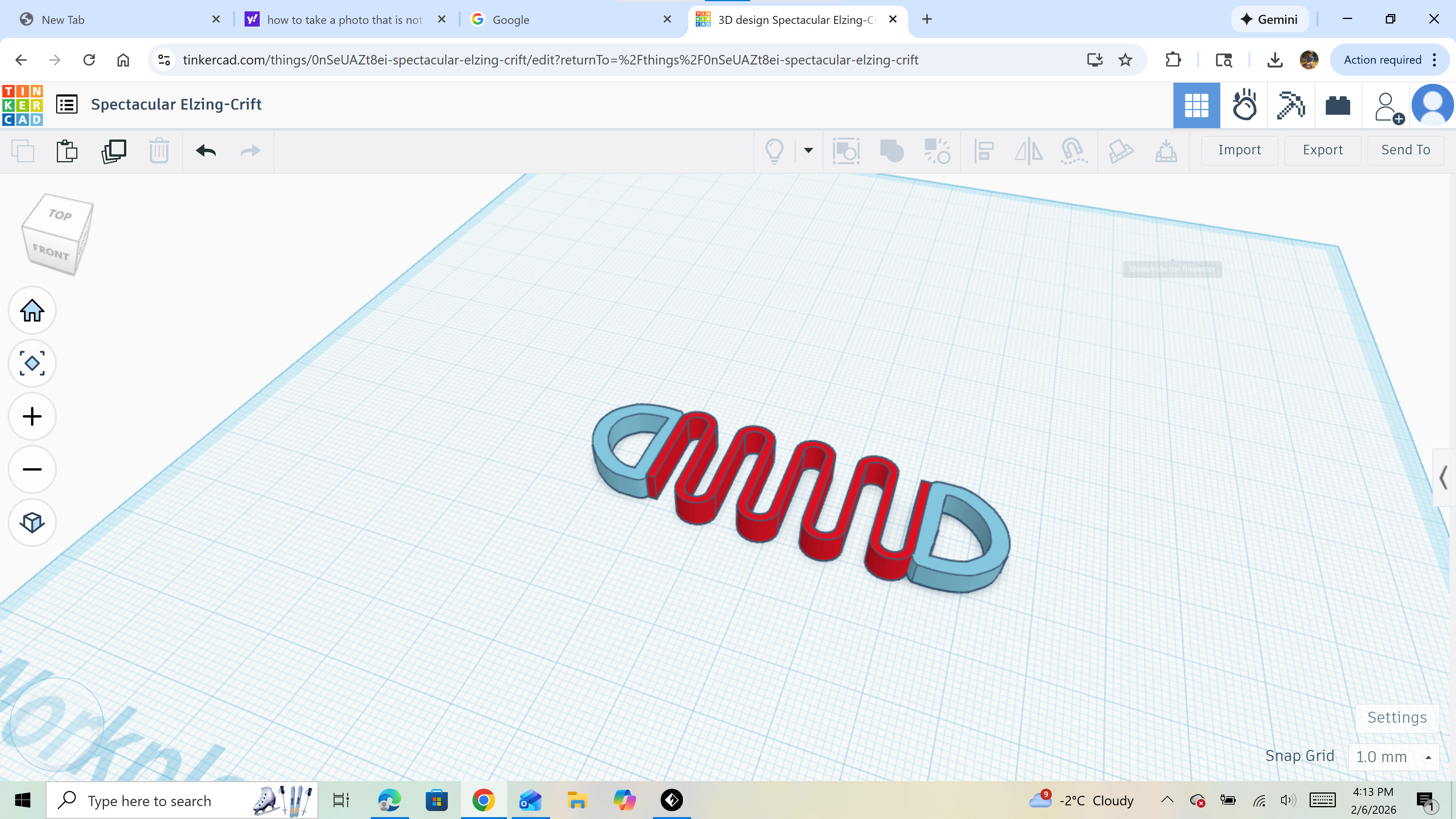This screenshot has height=819, width=1456.
Task: Click the design name Spectacular Elzing-Crift
Action: pyautogui.click(x=176, y=105)
